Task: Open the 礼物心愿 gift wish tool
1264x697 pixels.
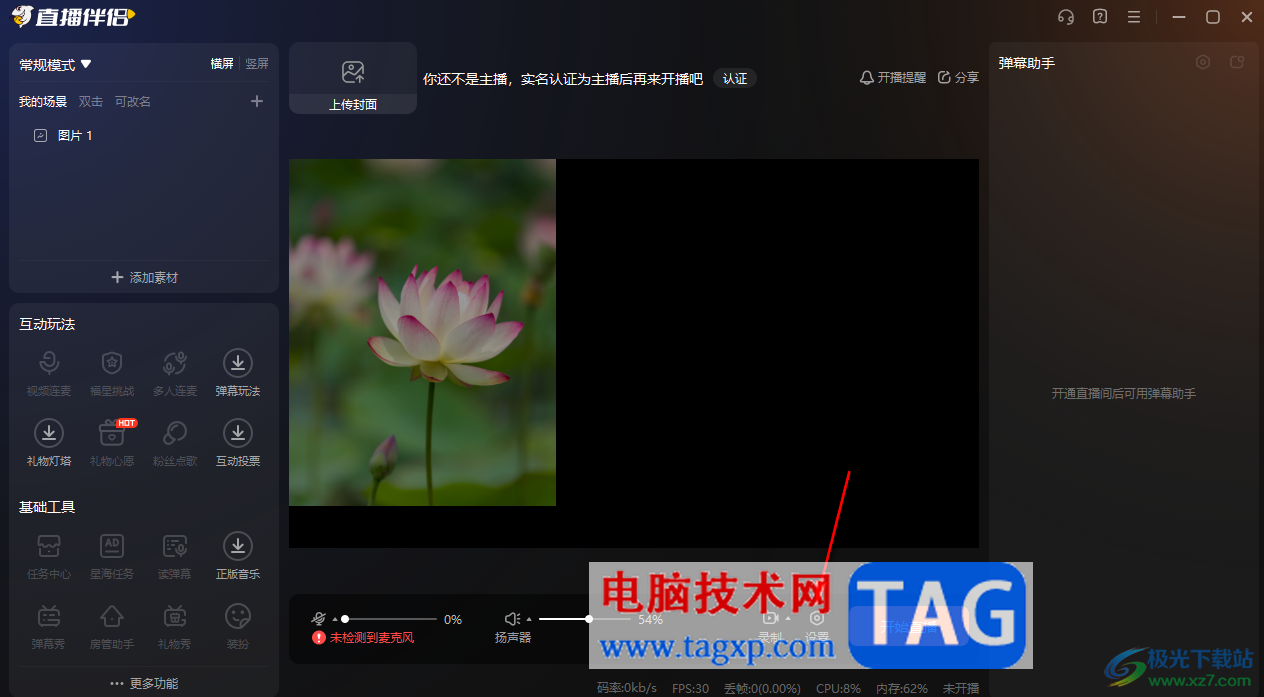Action: click(112, 443)
